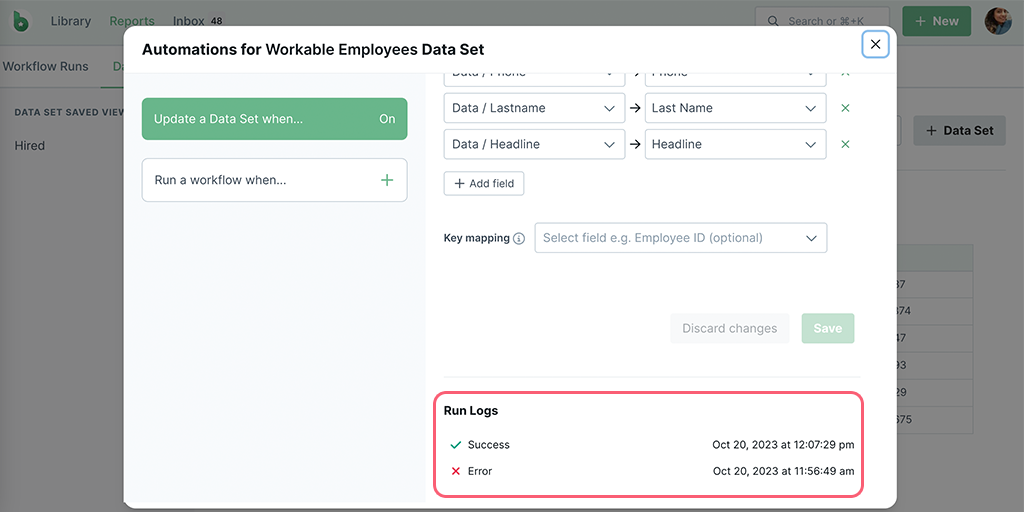
Task: Click the Run Logs heading
Action: pos(471,411)
